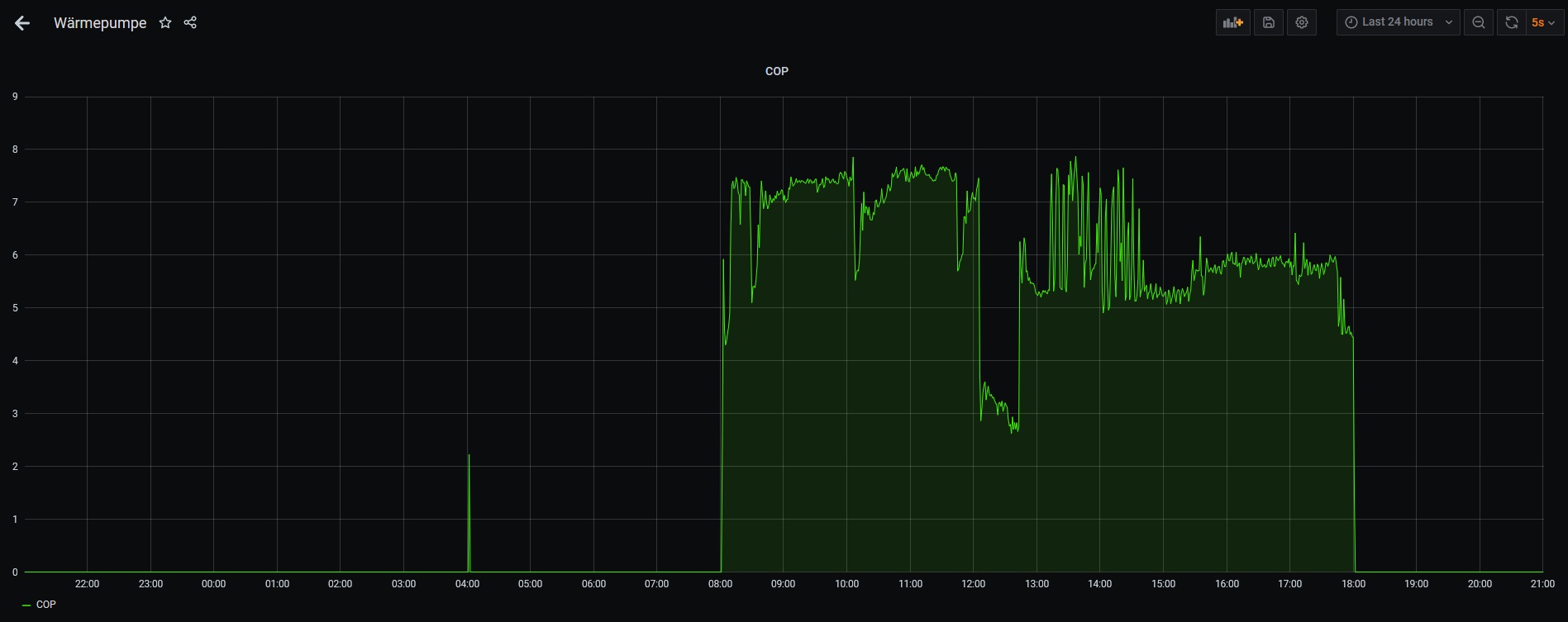
Task: Click the y-axis value 9
Action: point(15,97)
